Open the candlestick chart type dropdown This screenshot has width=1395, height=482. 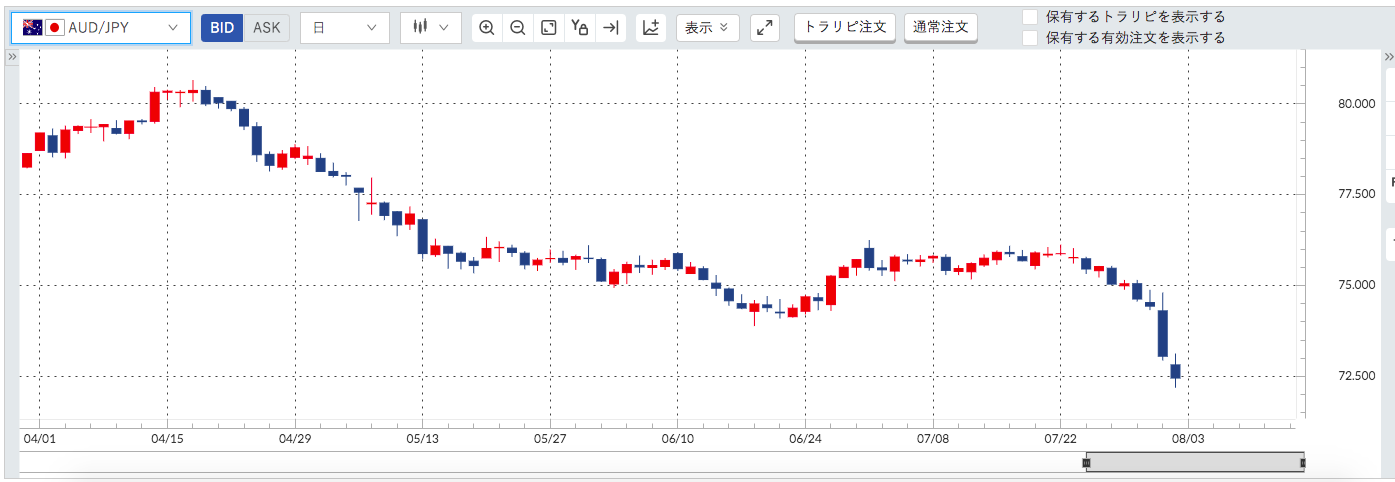click(430, 28)
